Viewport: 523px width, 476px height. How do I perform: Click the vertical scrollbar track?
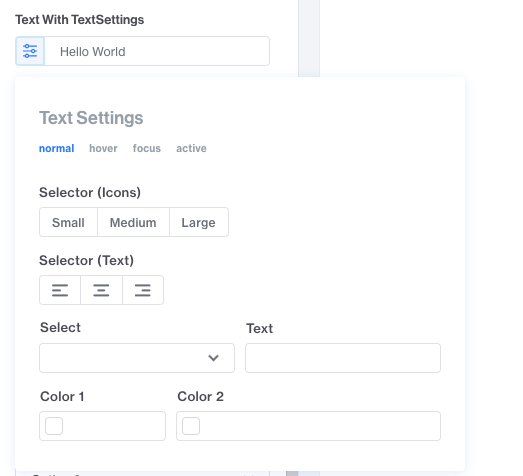coord(309,38)
